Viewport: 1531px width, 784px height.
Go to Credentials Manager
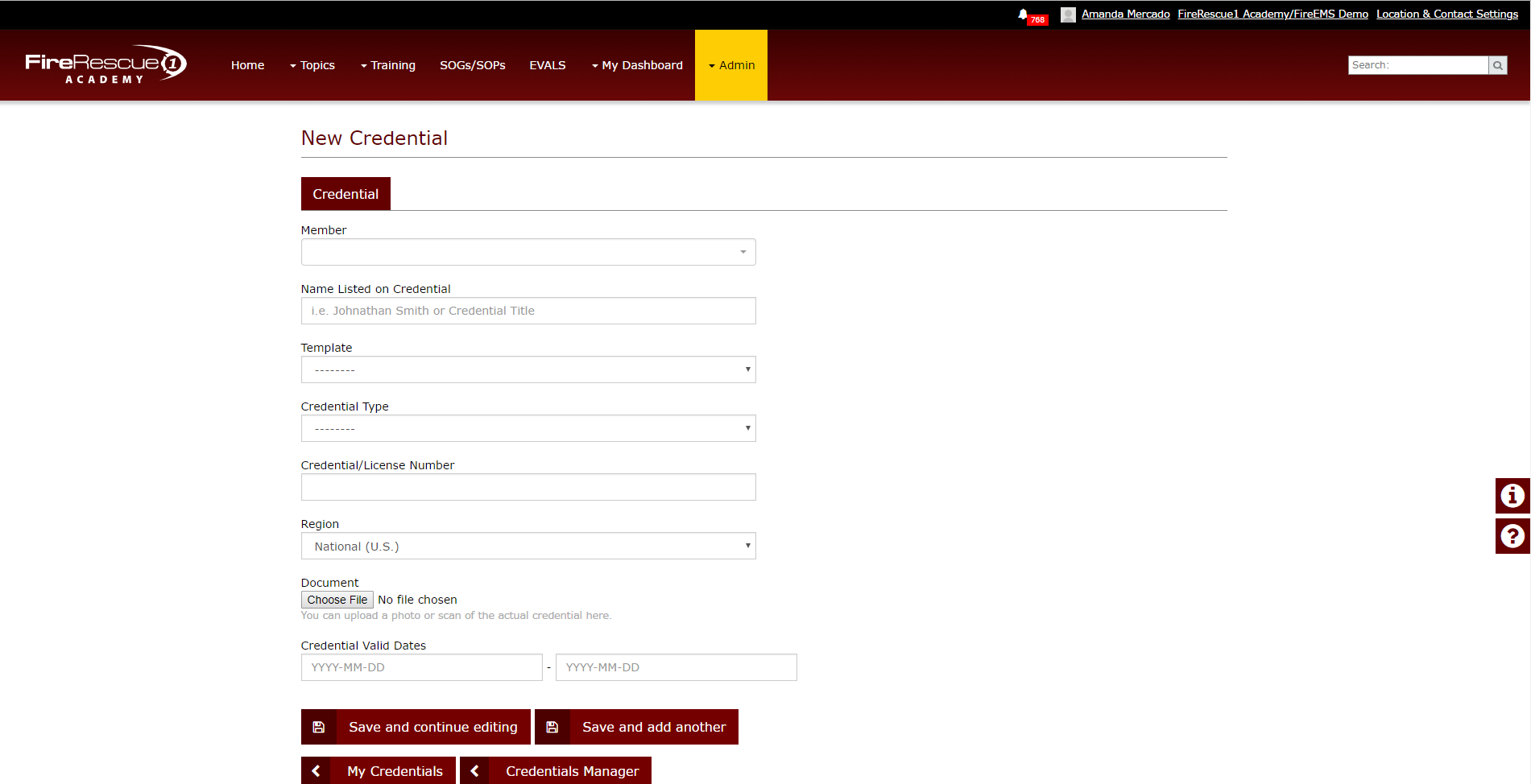pyautogui.click(x=556, y=771)
